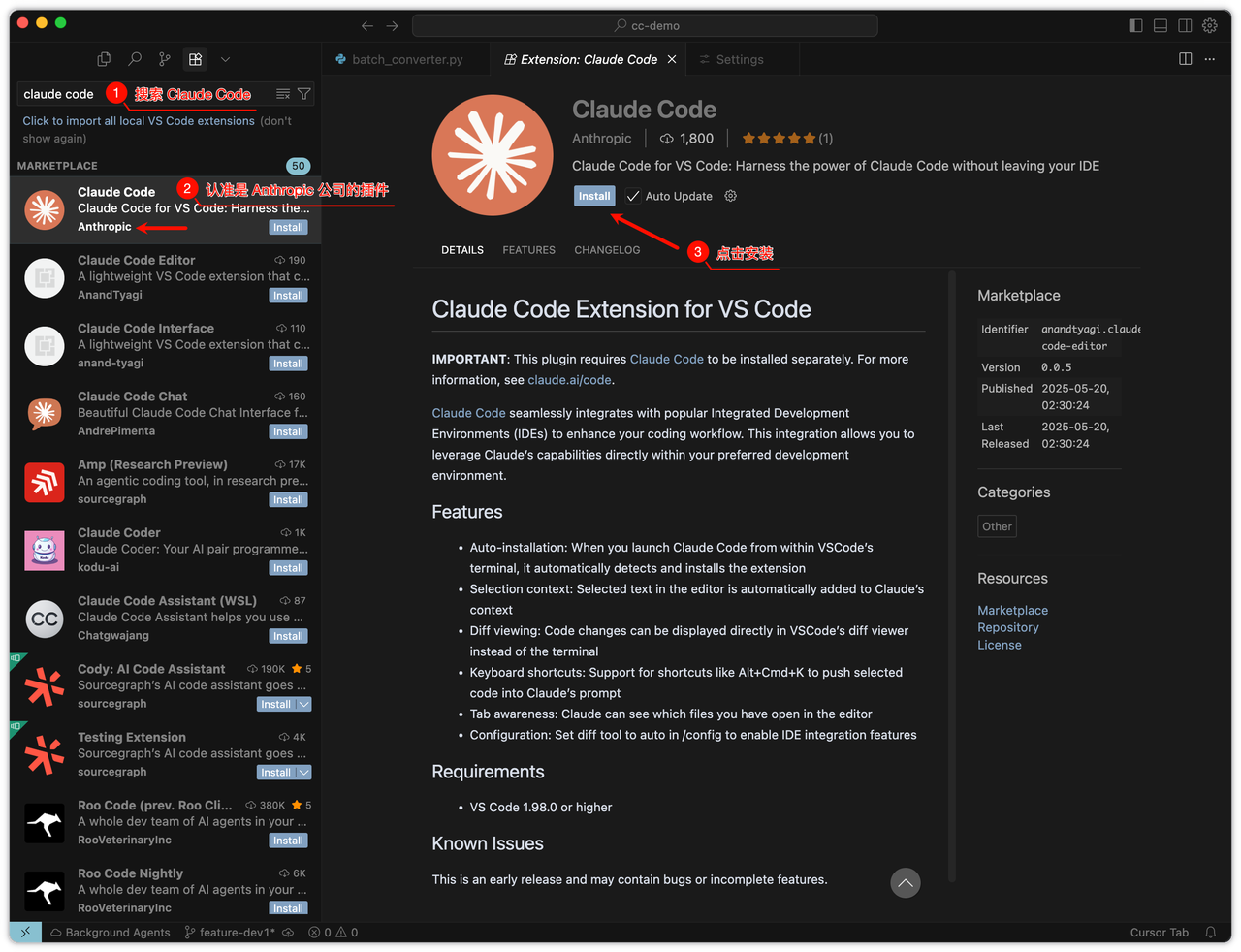Split the editor right icon
The image size is (1241, 952).
pos(1185,59)
